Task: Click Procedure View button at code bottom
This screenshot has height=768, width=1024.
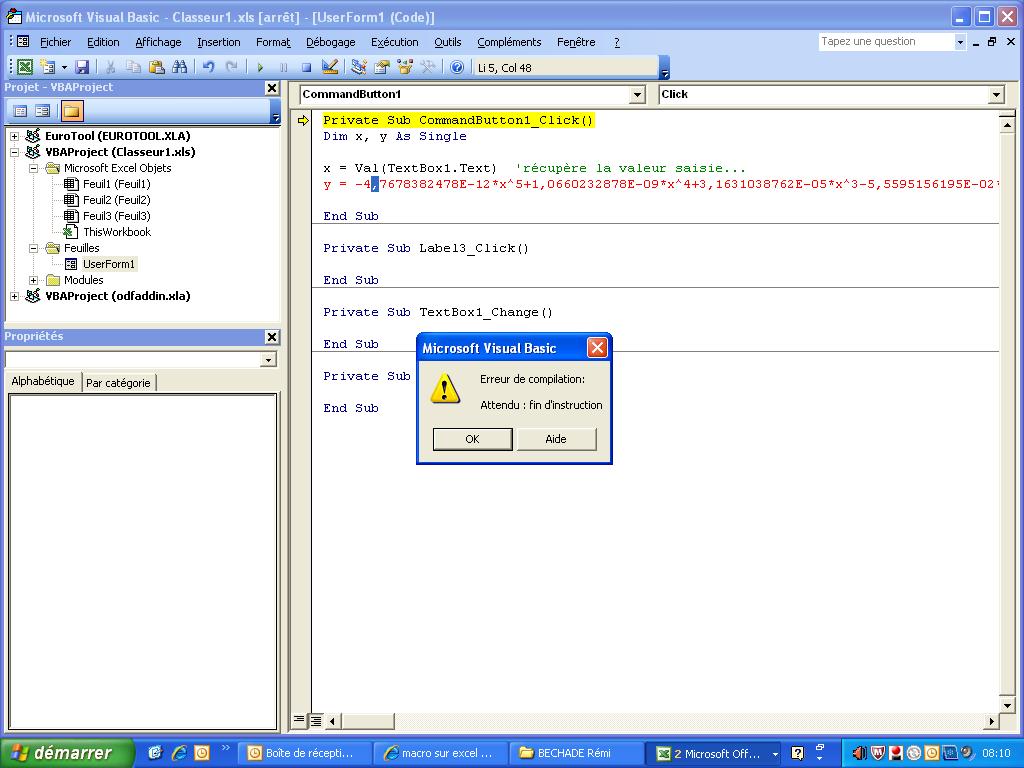Action: pyautogui.click(x=298, y=720)
